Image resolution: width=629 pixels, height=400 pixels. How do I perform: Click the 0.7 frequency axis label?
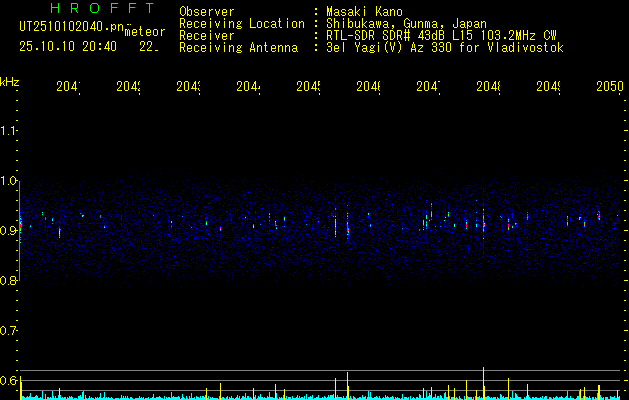pyautogui.click(x=8, y=331)
